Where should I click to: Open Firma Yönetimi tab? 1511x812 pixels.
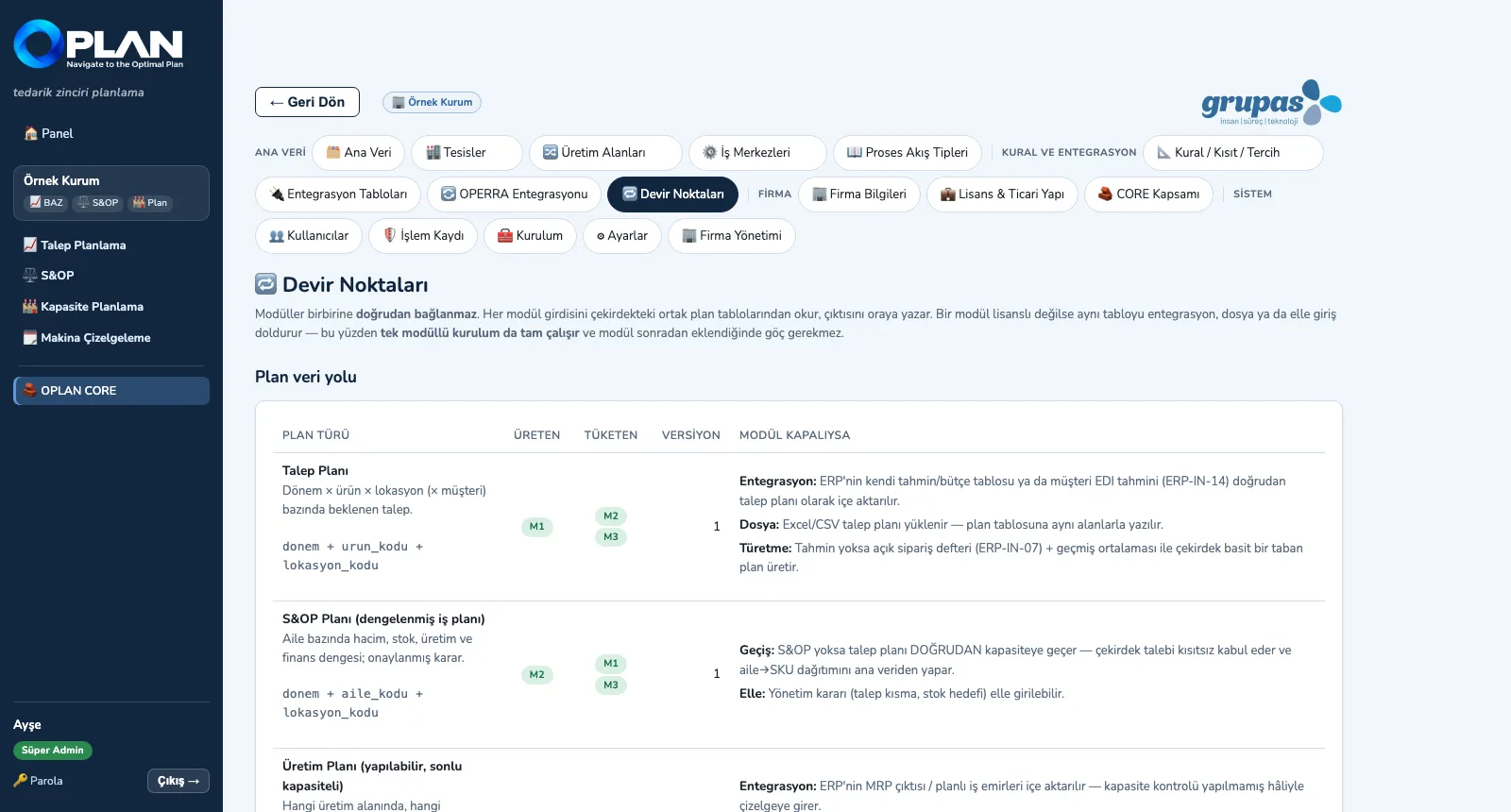(x=732, y=235)
